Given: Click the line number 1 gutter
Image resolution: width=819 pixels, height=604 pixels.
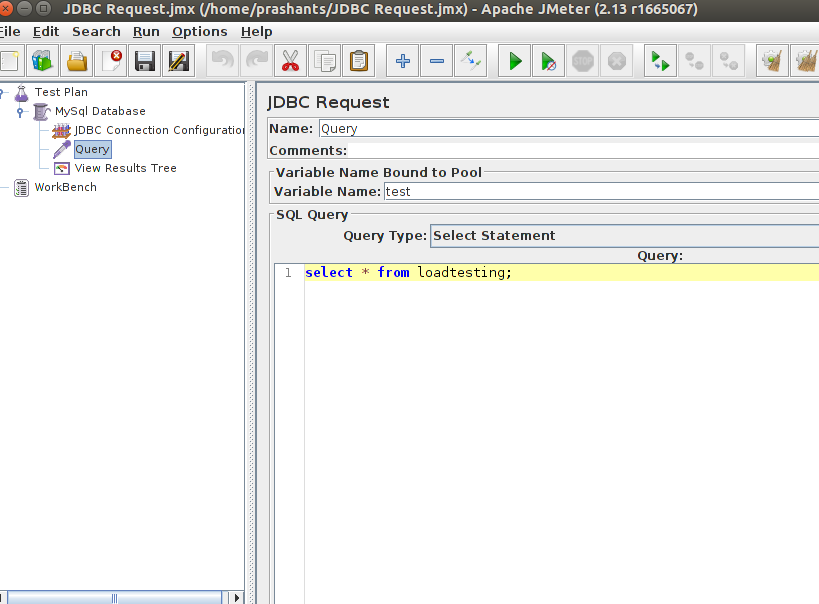Looking at the screenshot, I should coord(289,272).
